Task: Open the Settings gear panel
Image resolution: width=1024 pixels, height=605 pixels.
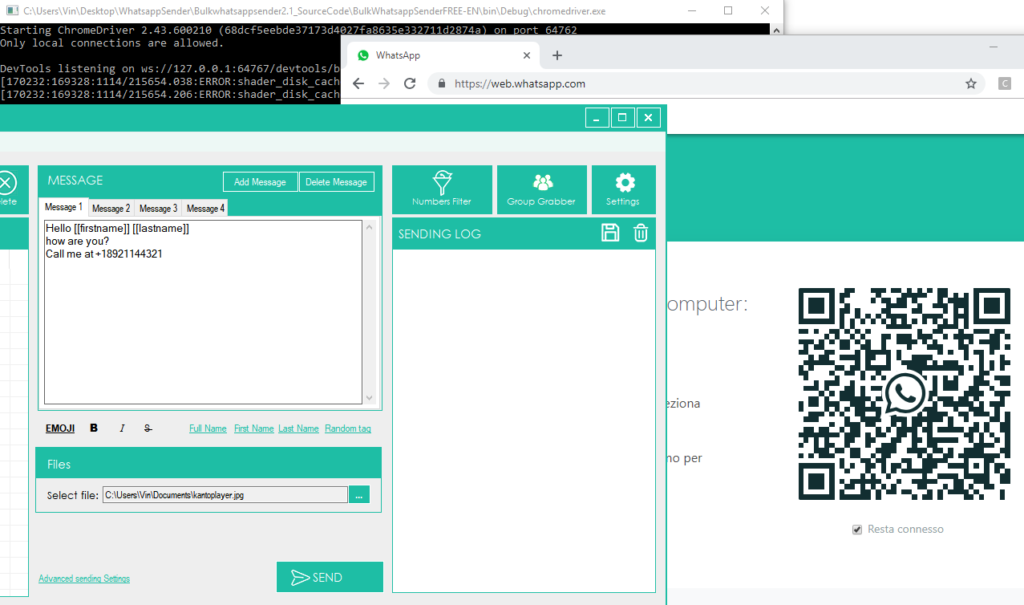Action: click(x=623, y=189)
